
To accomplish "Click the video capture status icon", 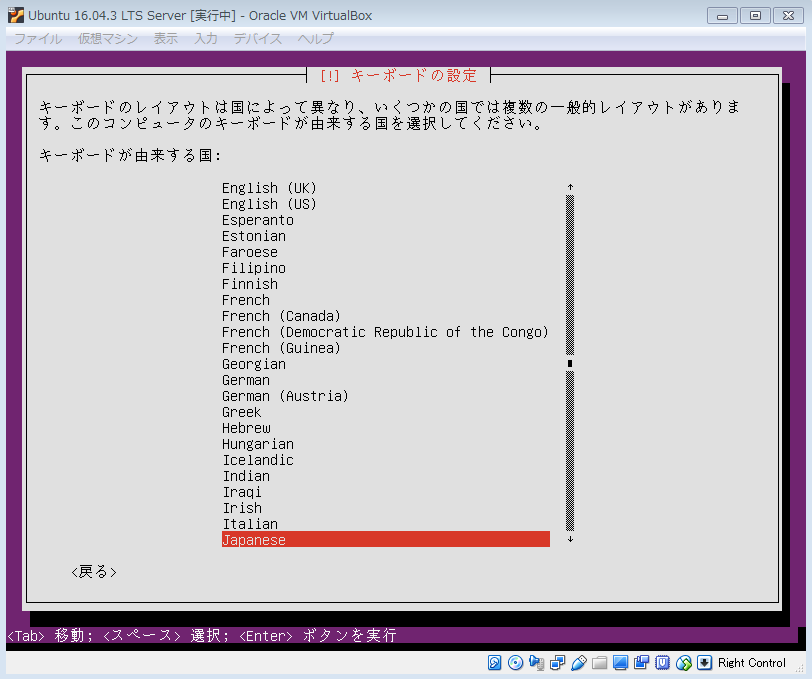I will 642,663.
